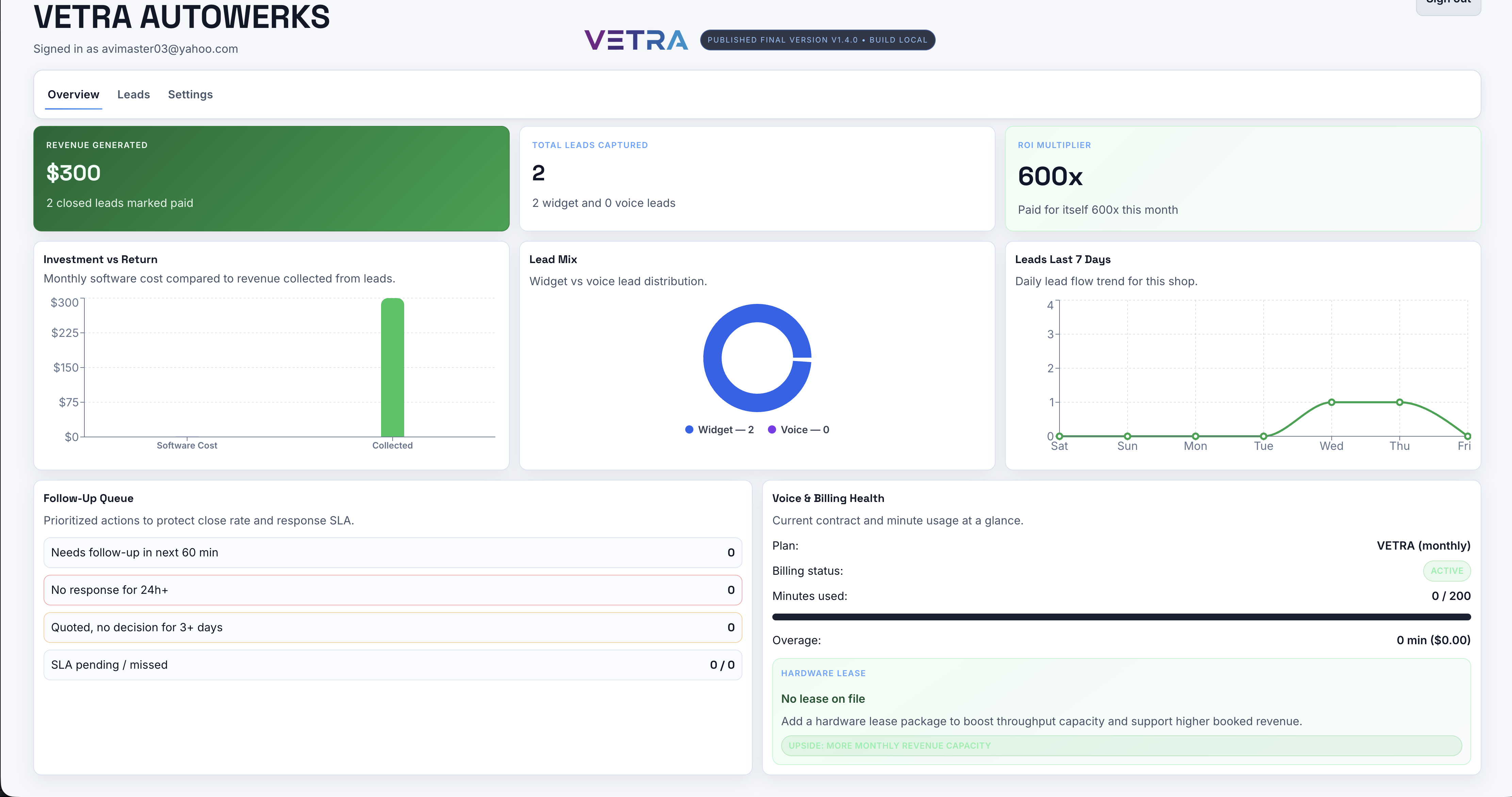Click the Published Final Version v1.4.0 badge

(817, 40)
